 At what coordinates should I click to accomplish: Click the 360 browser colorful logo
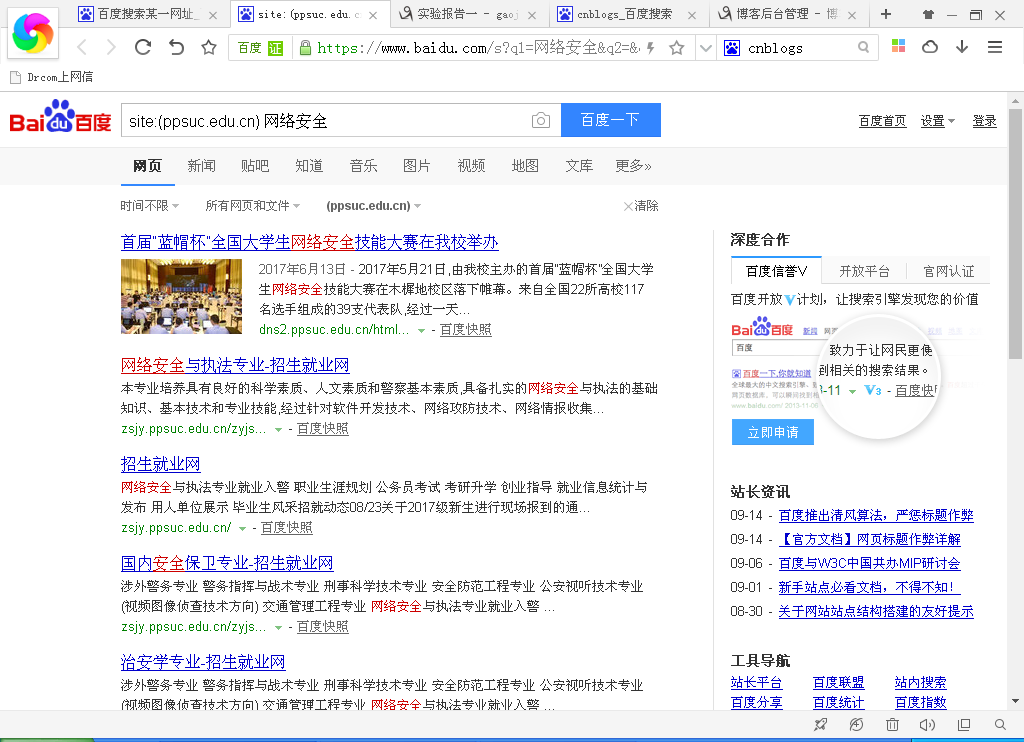click(33, 33)
